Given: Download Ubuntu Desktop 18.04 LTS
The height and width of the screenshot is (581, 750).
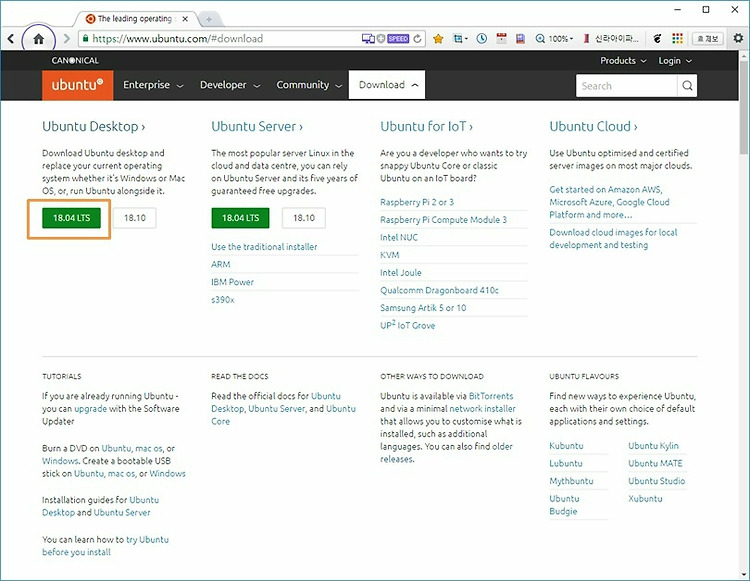Looking at the screenshot, I should pyautogui.click(x=71, y=218).
